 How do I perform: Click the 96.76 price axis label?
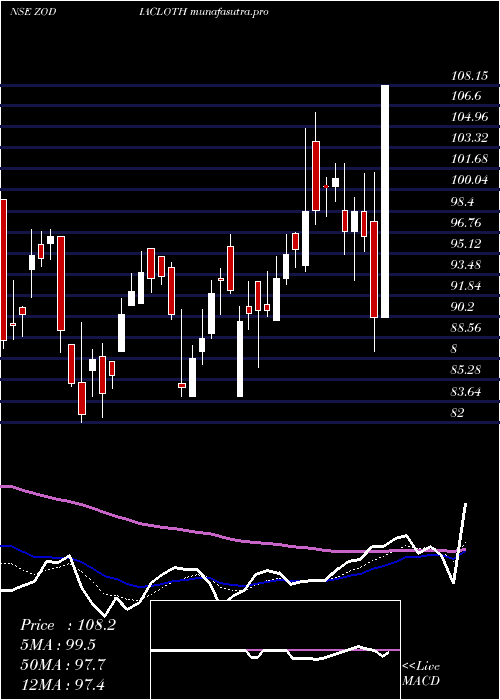click(x=467, y=224)
